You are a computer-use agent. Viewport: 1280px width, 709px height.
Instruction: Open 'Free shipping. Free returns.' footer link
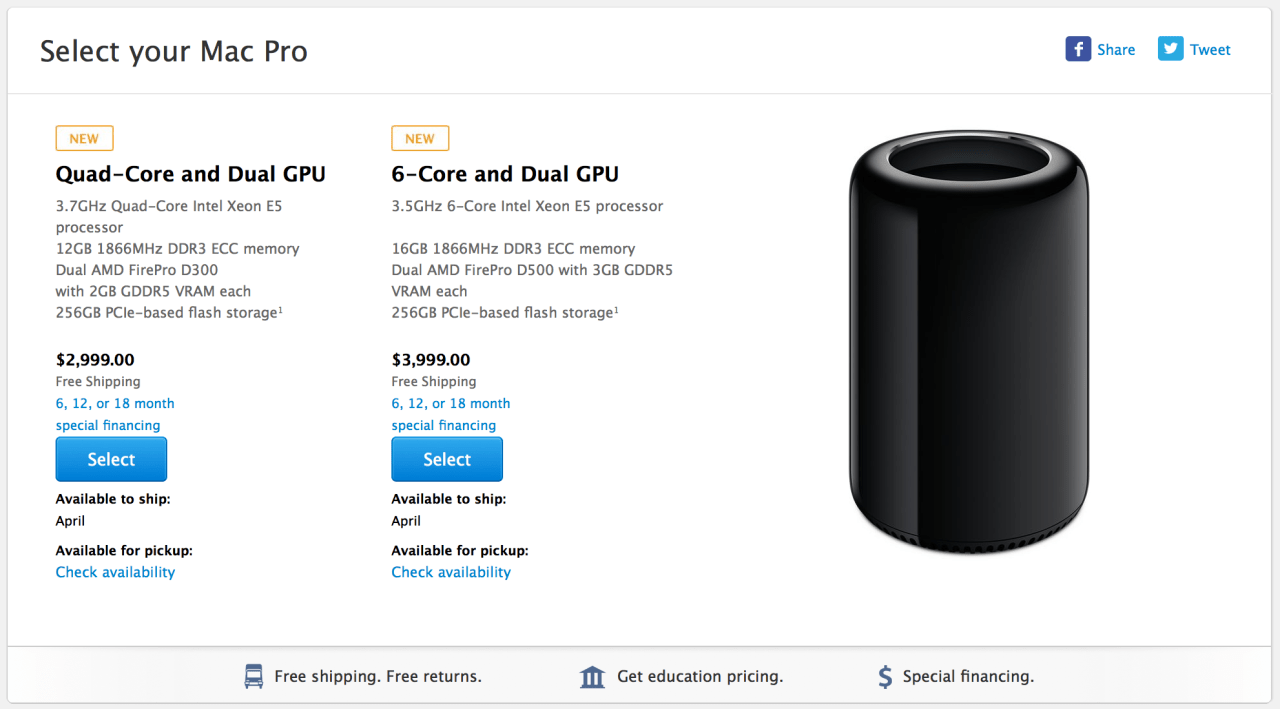point(378,677)
